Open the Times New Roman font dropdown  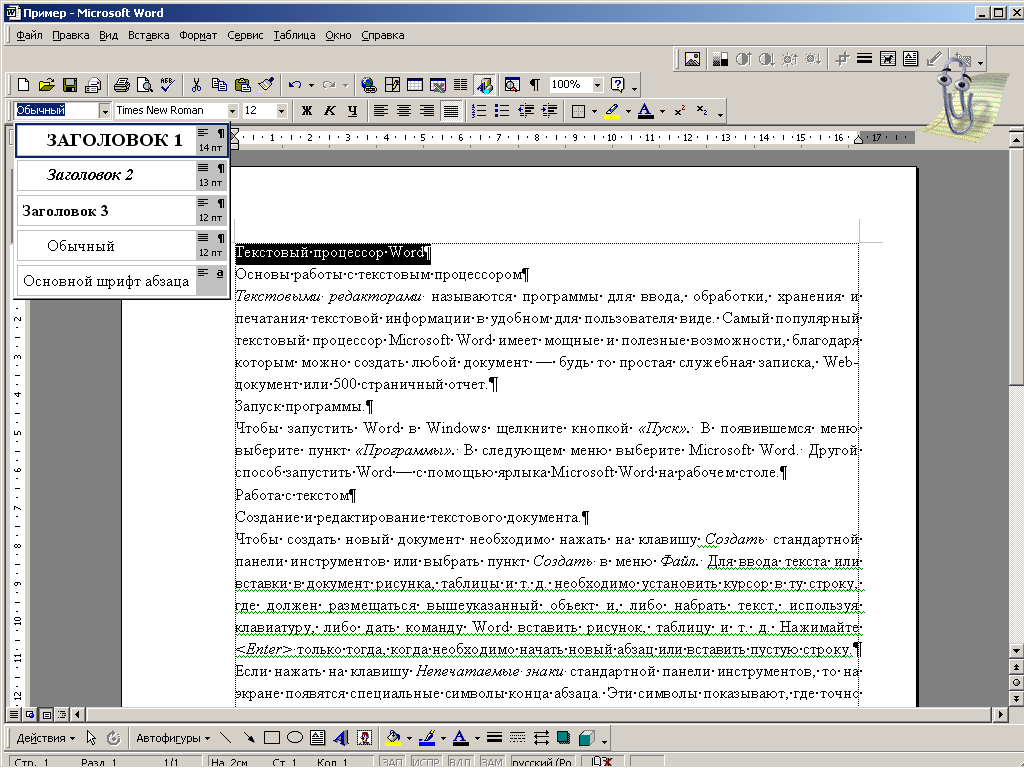coord(232,111)
